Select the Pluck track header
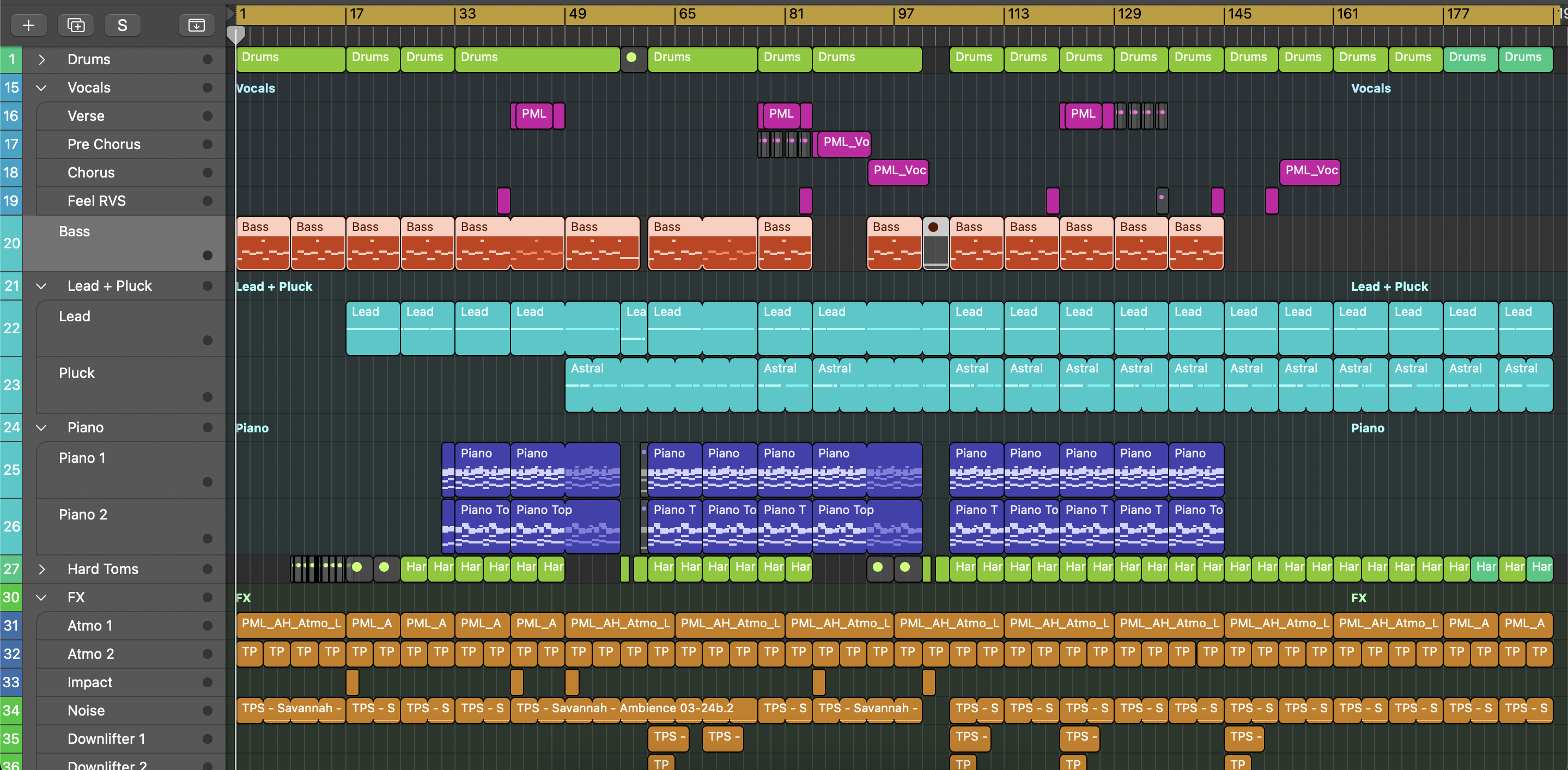Image resolution: width=1568 pixels, height=770 pixels. click(x=131, y=385)
